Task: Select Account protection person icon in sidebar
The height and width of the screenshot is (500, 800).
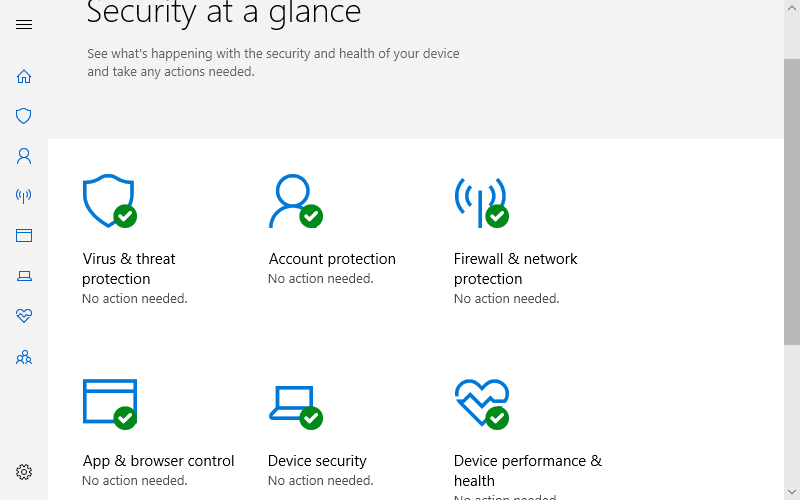Action: tap(24, 156)
